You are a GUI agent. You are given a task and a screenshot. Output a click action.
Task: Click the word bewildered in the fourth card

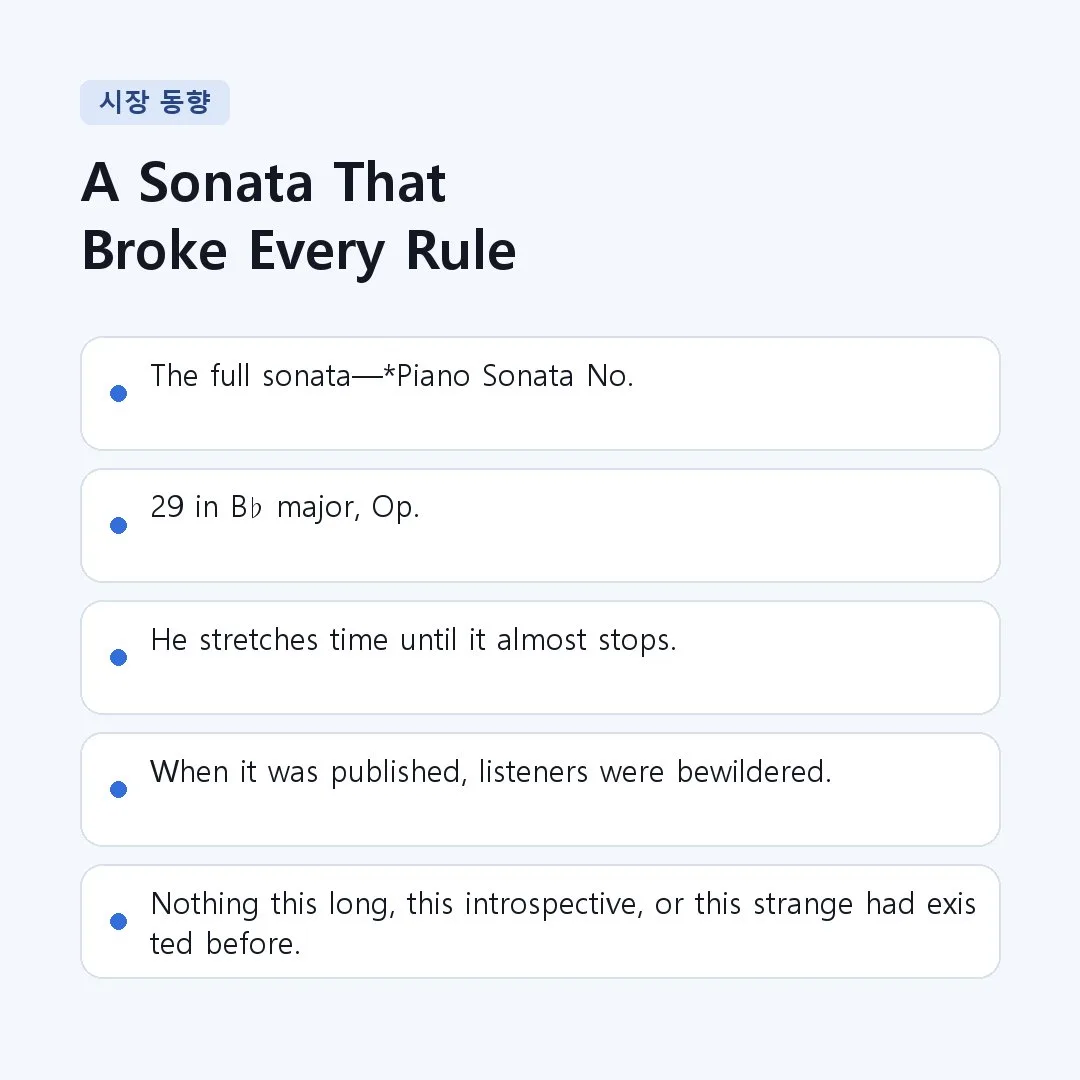click(x=754, y=771)
